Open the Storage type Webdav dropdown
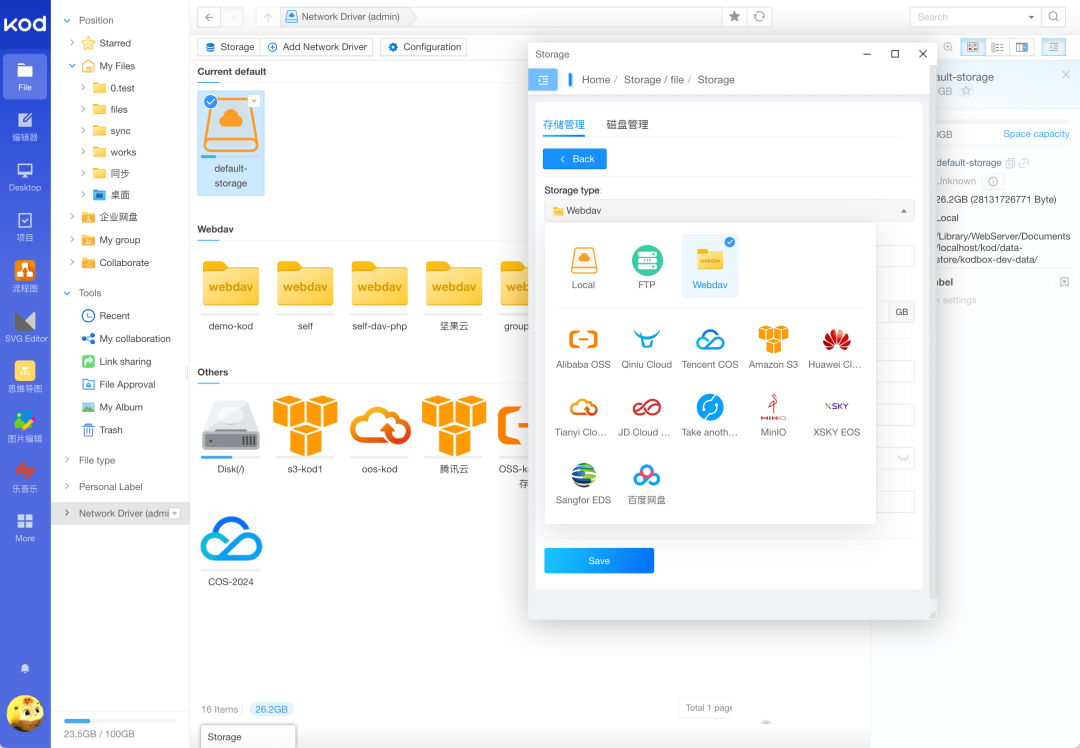The width and height of the screenshot is (1080, 748). pyautogui.click(x=729, y=211)
